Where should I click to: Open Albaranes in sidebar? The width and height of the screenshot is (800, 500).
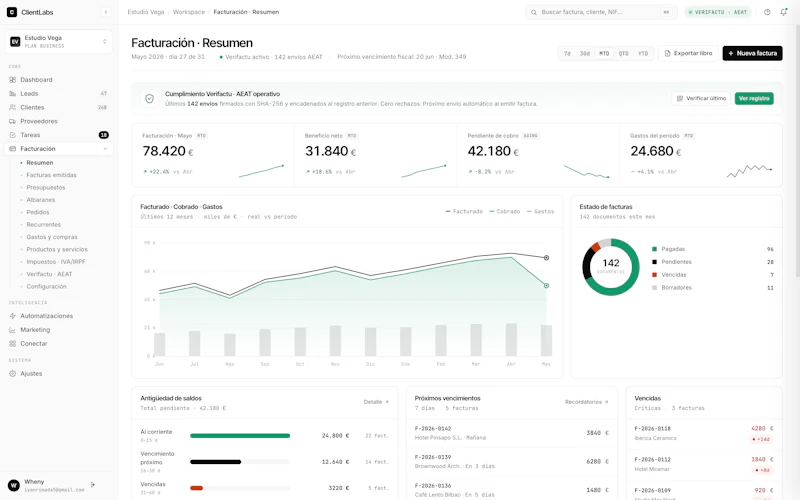tap(41, 200)
